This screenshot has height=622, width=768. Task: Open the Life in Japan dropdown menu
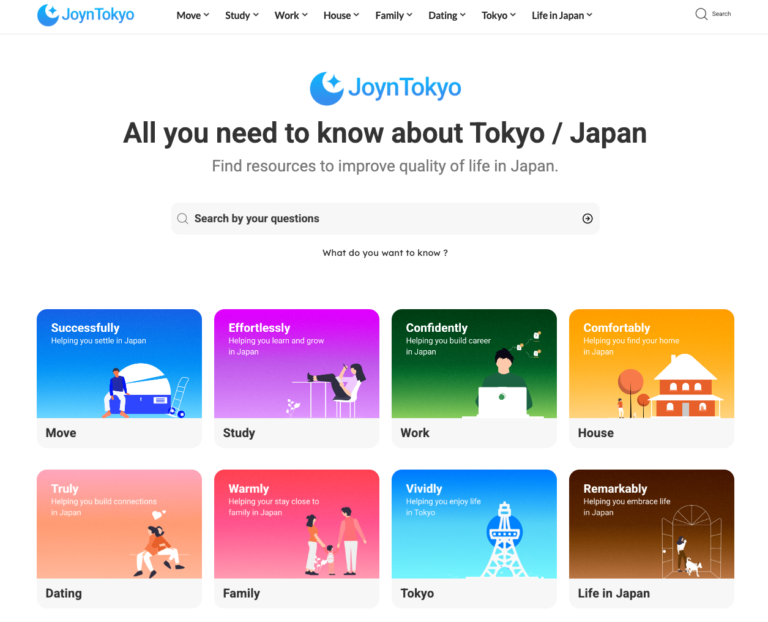pos(561,15)
